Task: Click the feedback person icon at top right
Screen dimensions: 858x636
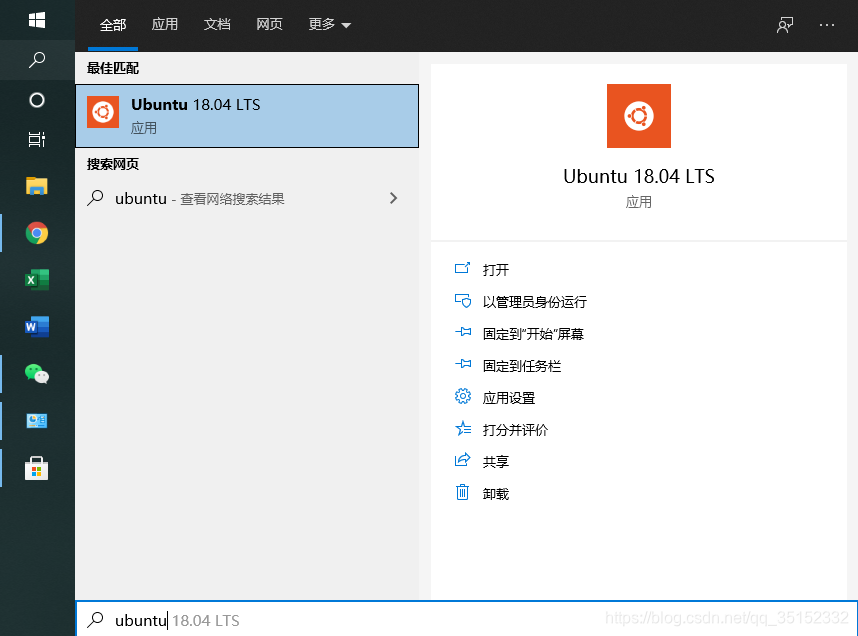Action: click(785, 25)
